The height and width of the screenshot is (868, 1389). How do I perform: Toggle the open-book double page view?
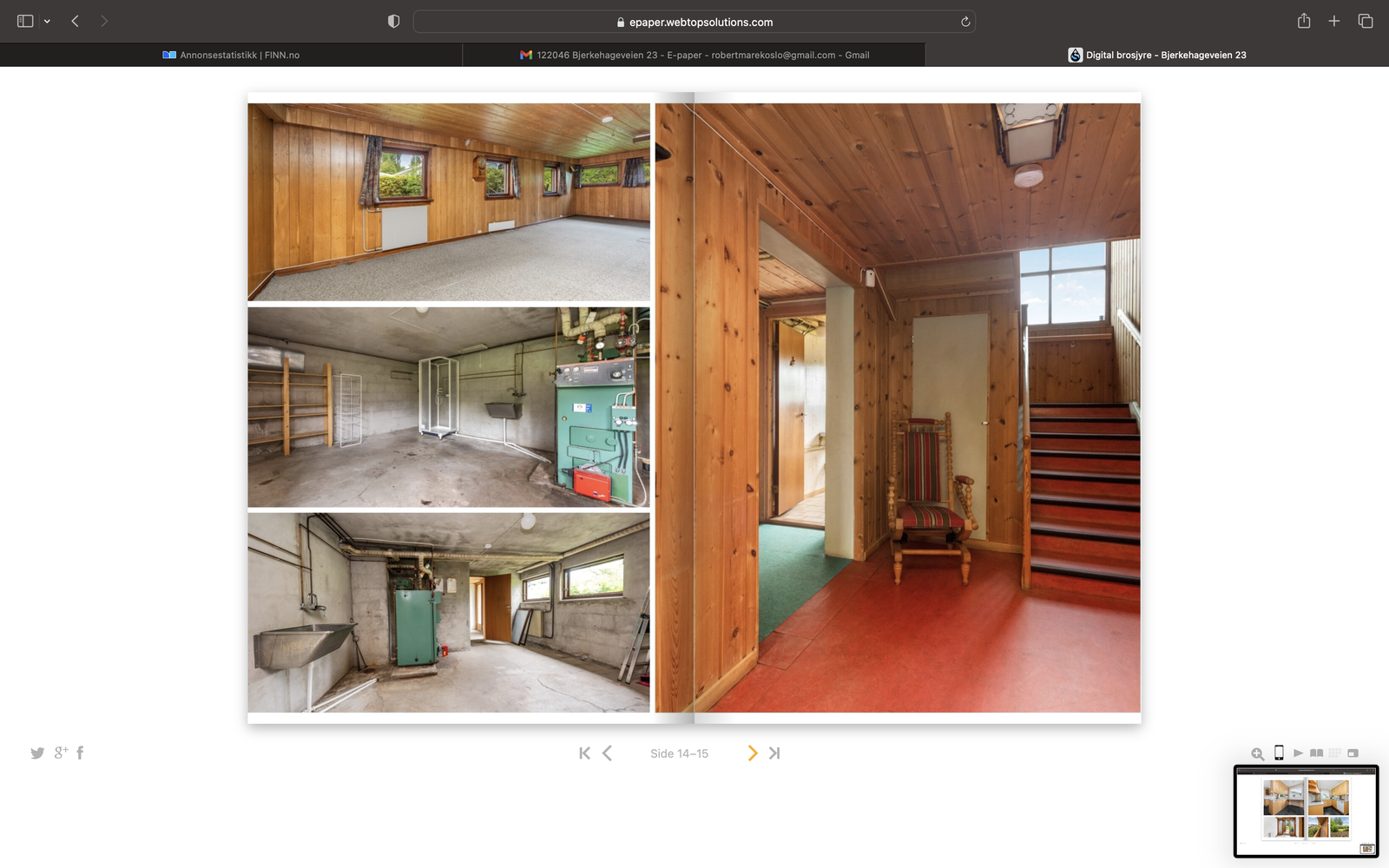[1316, 753]
